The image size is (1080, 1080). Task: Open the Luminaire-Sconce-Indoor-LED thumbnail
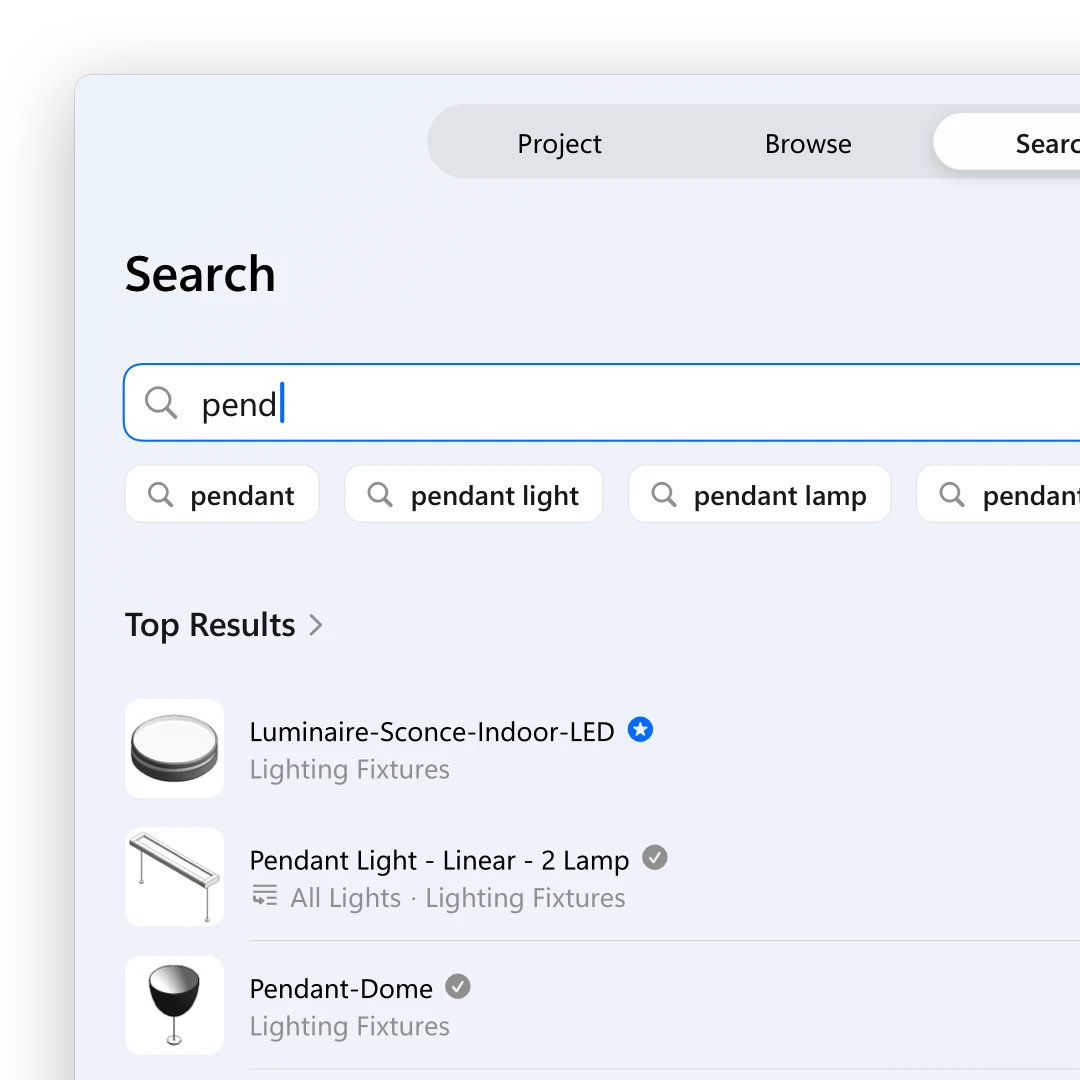(x=174, y=749)
